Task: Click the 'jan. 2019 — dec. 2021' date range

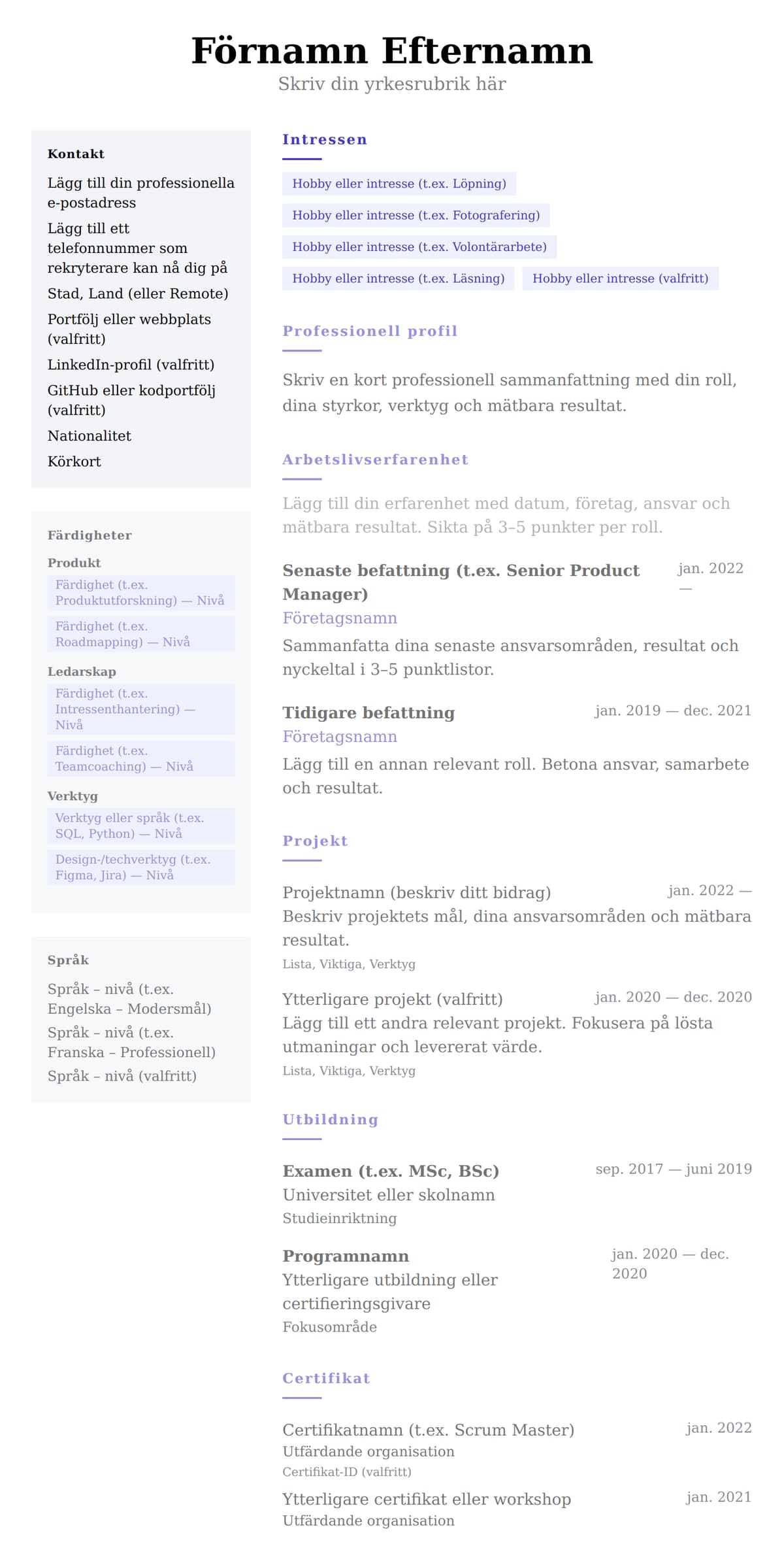Action: coord(673,711)
